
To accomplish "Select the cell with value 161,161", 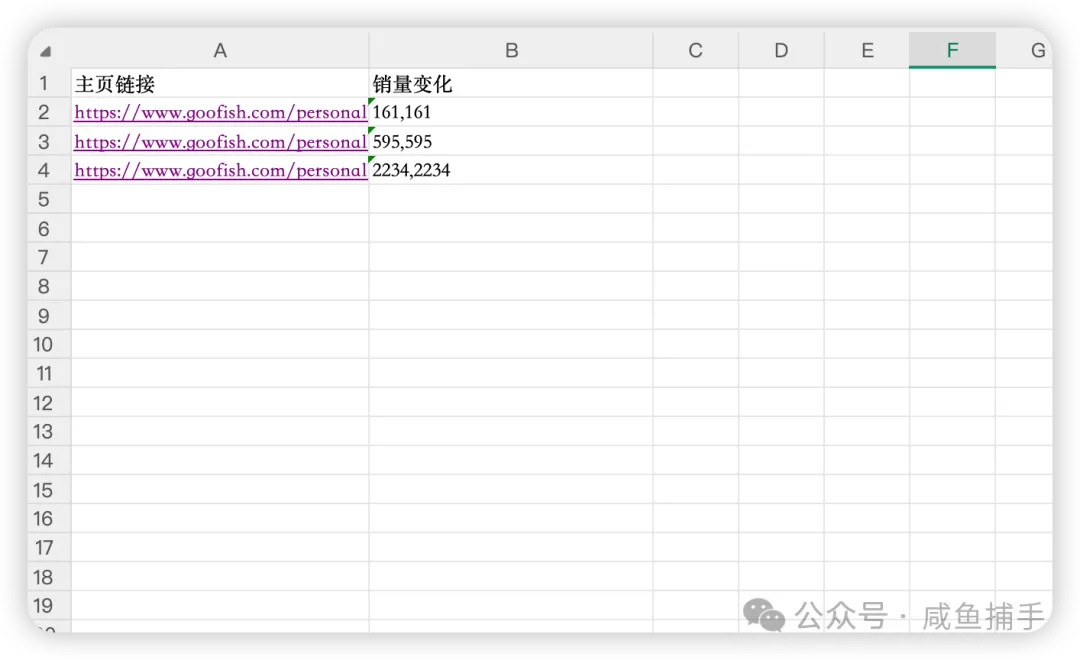I will (511, 112).
